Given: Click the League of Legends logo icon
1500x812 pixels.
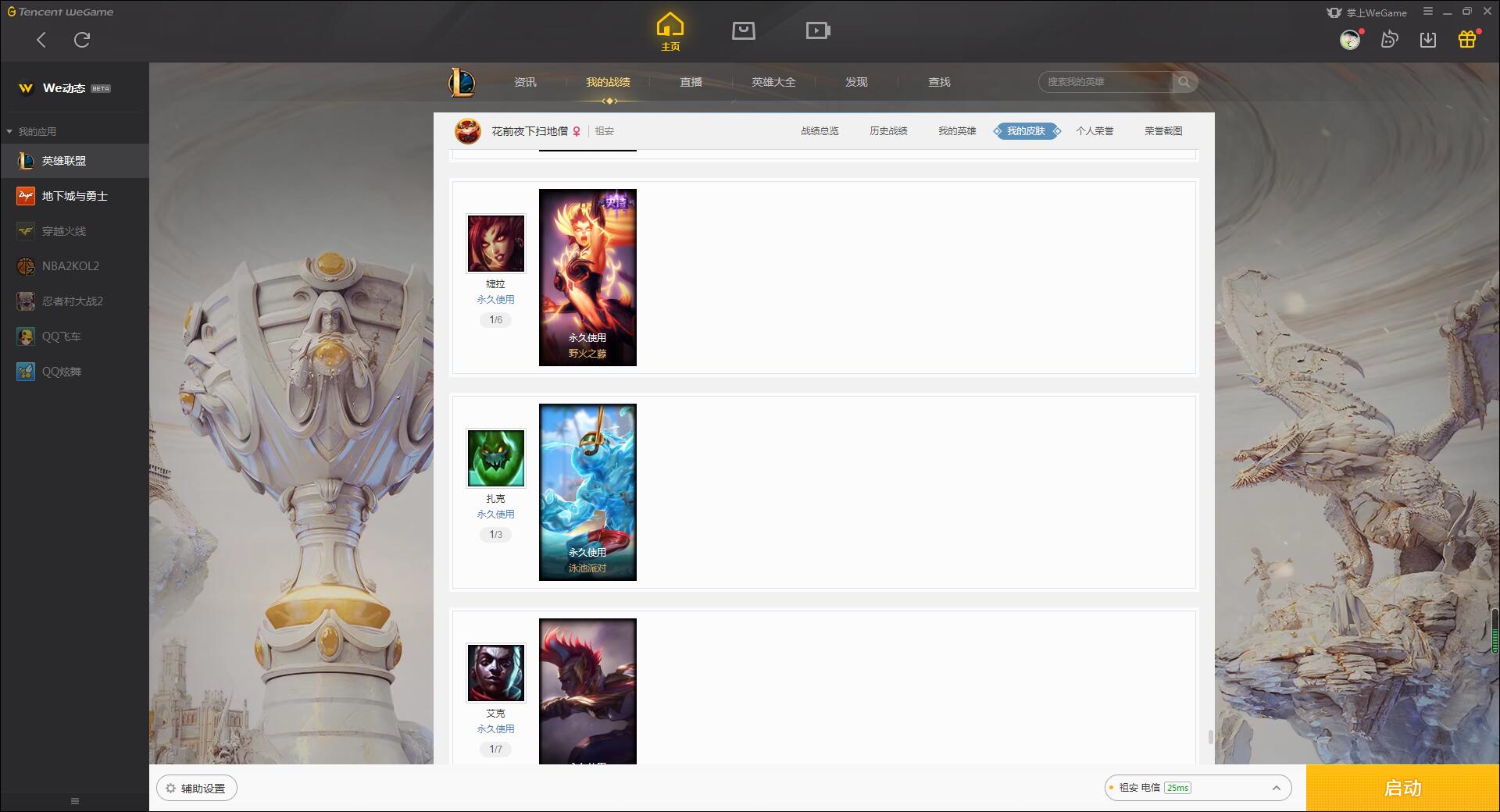Looking at the screenshot, I should (x=462, y=82).
